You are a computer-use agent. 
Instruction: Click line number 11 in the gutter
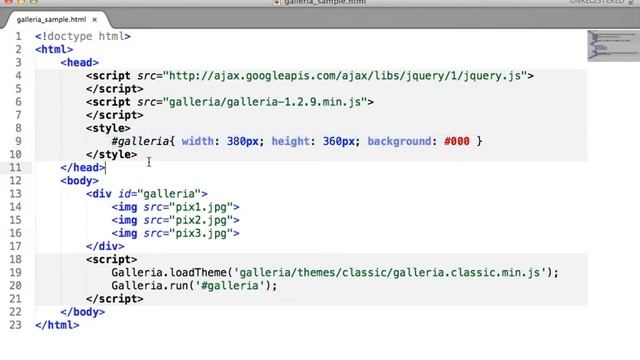click(16, 167)
